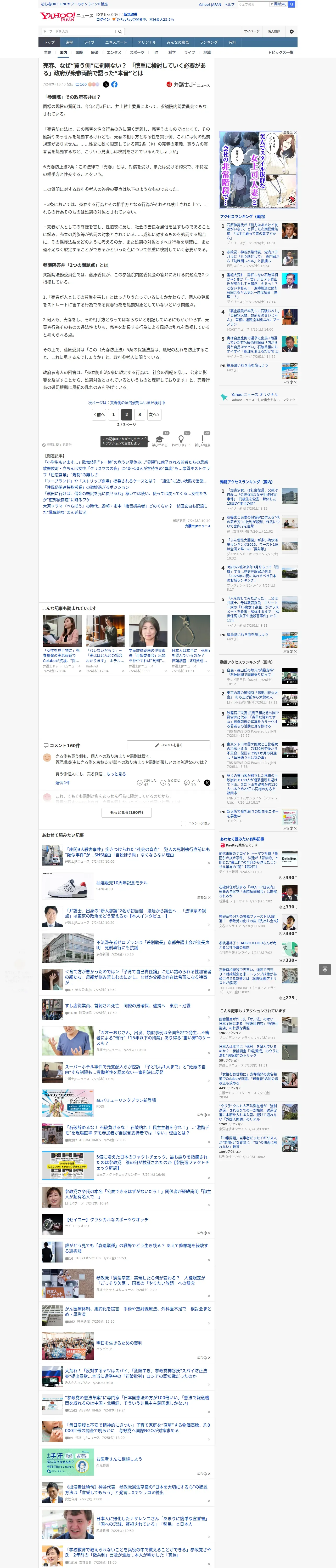Close the manga advertisement banner
Viewport: 336px width, 1568px height.
point(295,133)
